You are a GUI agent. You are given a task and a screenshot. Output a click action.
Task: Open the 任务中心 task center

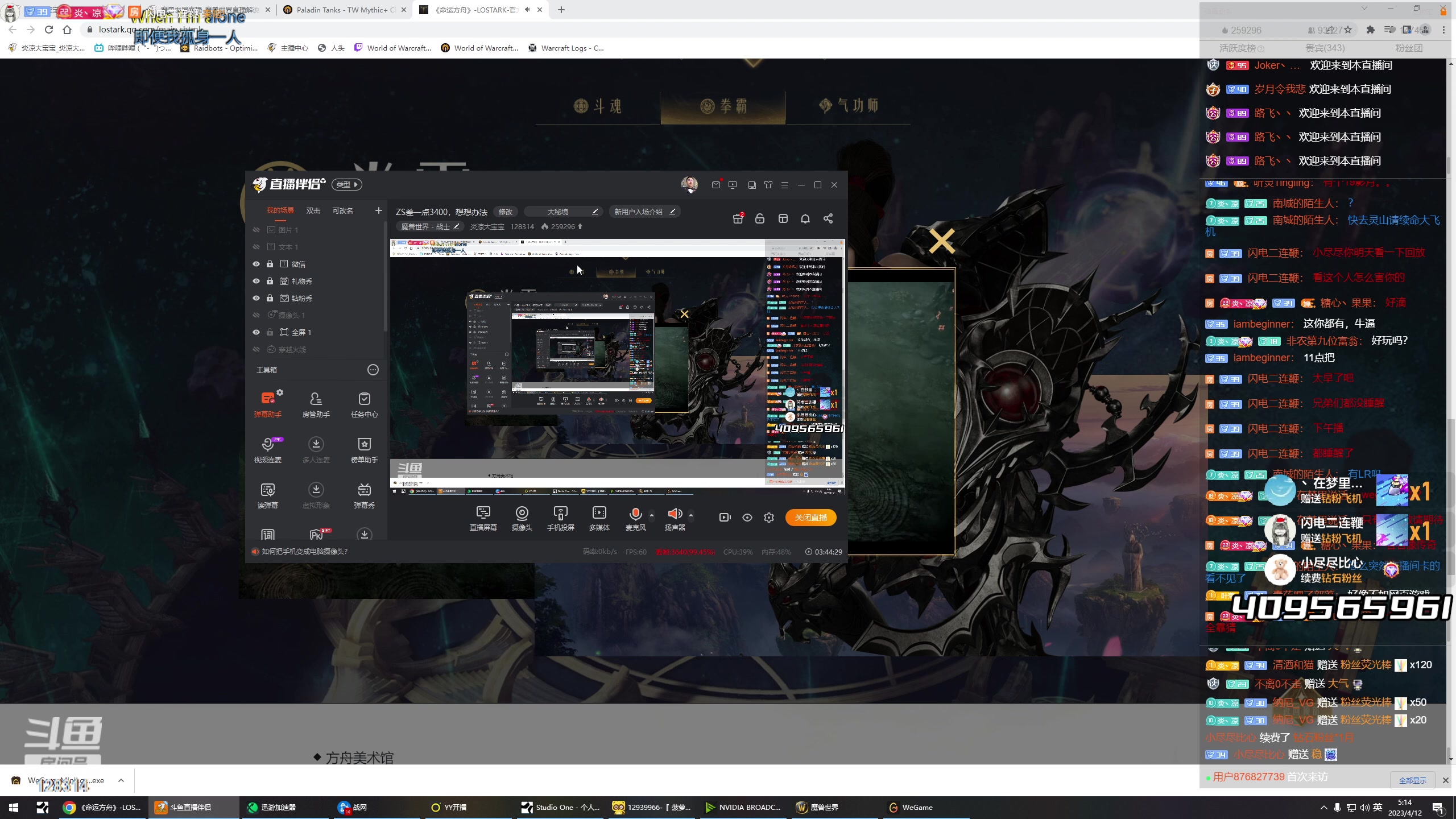point(365,404)
